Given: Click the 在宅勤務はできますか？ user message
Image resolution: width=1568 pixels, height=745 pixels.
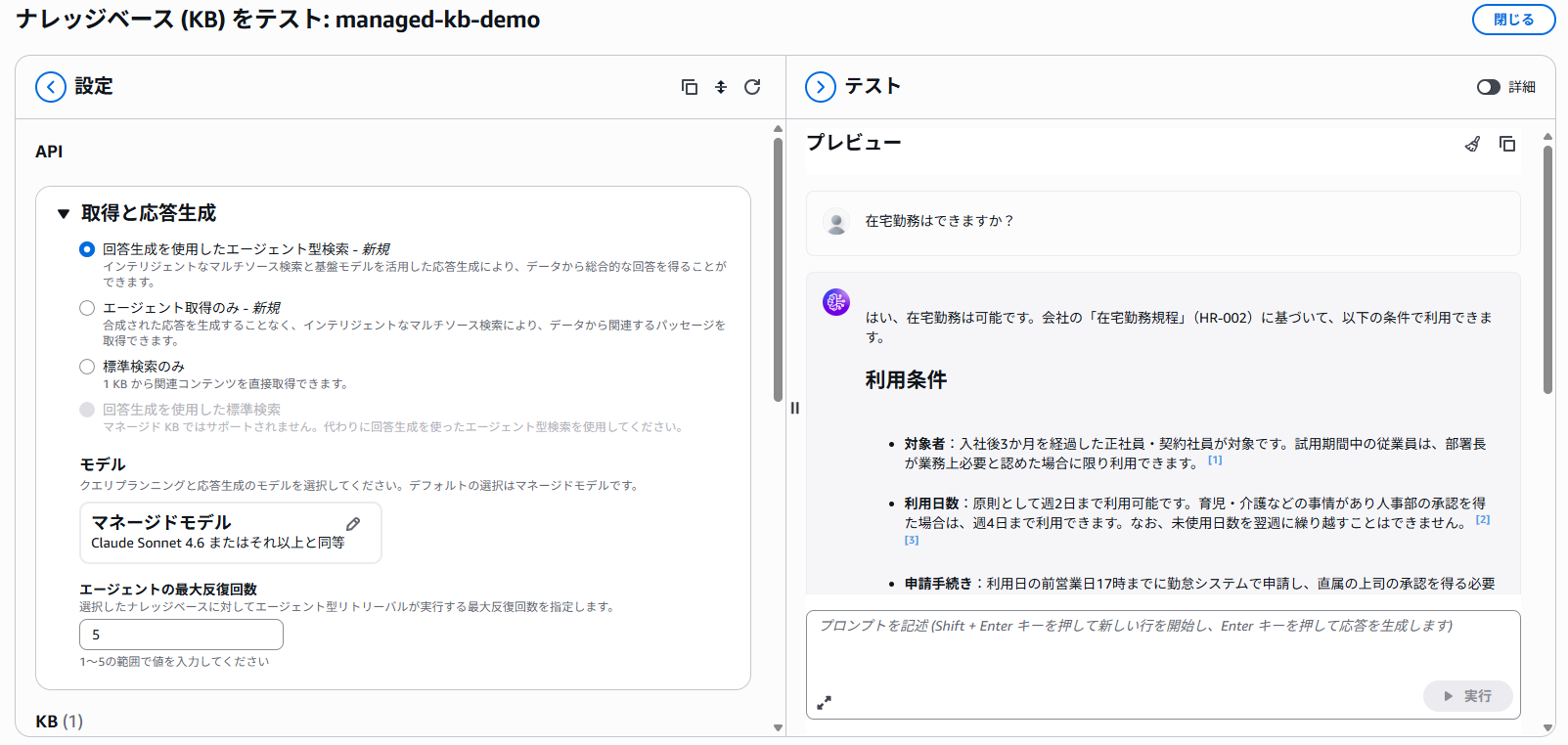Looking at the screenshot, I should (940, 222).
